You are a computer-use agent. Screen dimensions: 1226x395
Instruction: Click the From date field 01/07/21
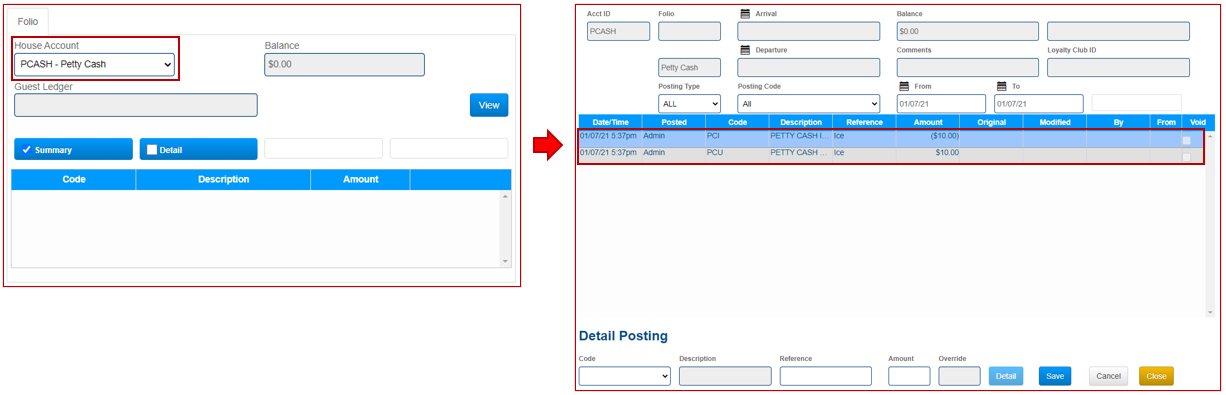tap(941, 103)
